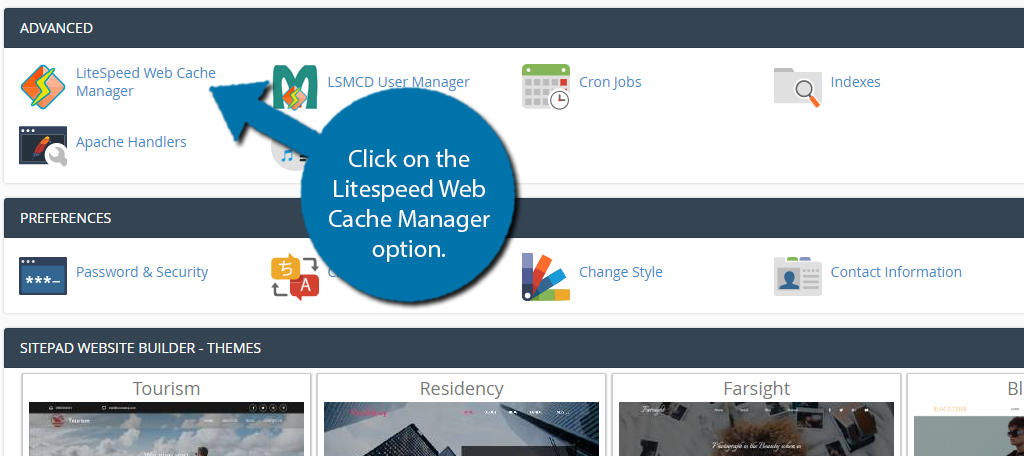Click the Tourism theme title

(x=167, y=389)
